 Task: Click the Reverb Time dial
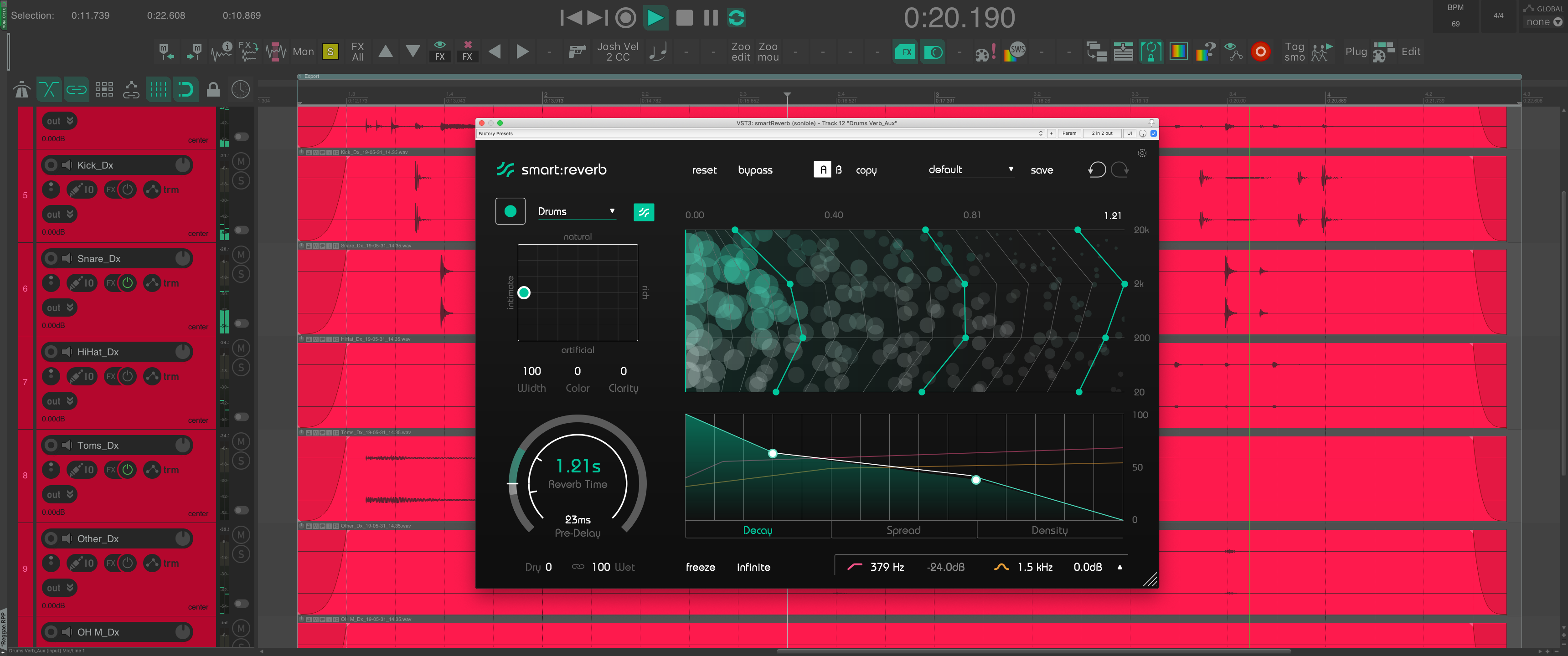coord(577,475)
